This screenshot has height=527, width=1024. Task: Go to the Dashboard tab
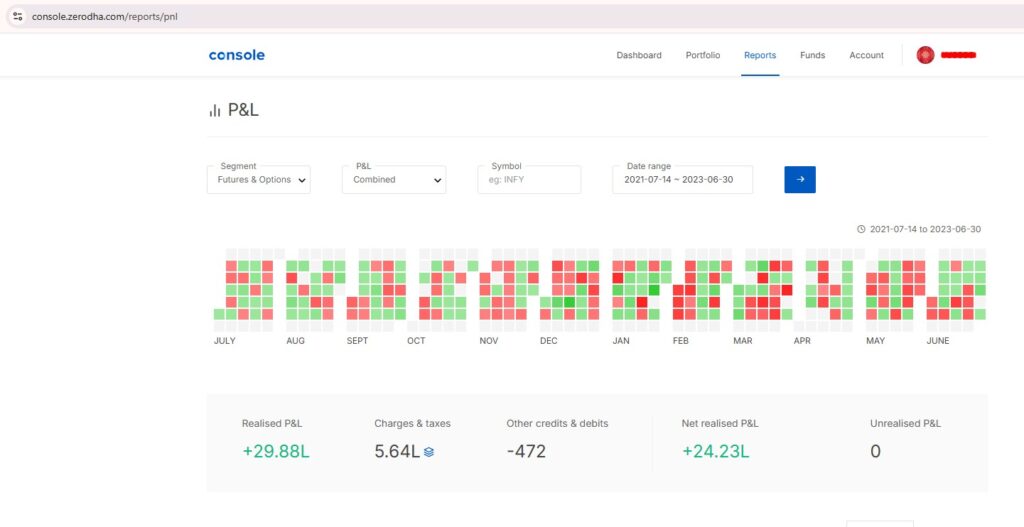click(x=638, y=55)
